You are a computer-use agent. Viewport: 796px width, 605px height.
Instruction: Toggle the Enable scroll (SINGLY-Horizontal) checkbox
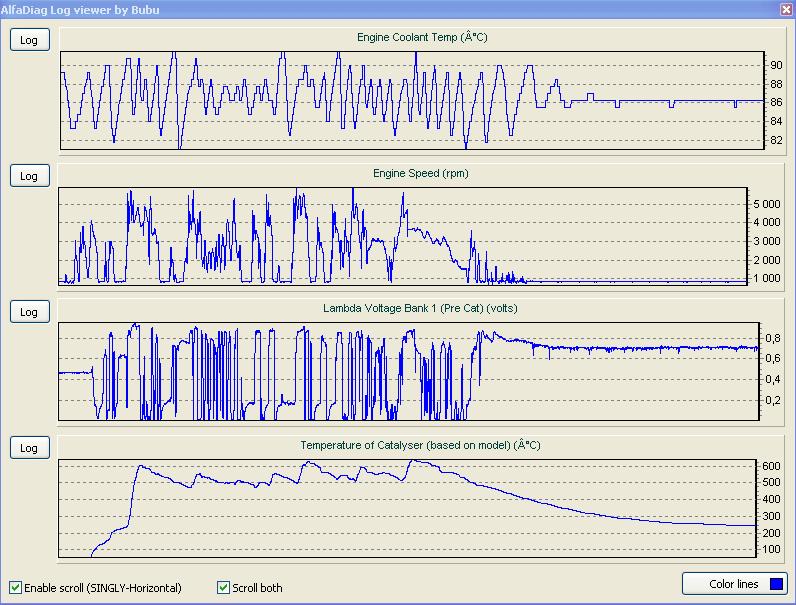tap(15, 587)
